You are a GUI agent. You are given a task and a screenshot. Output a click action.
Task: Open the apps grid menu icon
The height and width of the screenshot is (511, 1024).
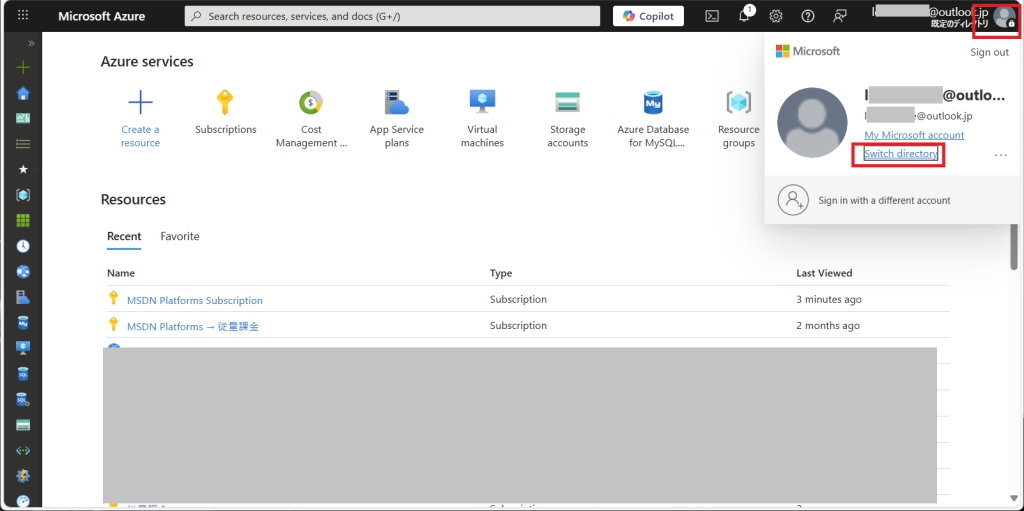(24, 16)
